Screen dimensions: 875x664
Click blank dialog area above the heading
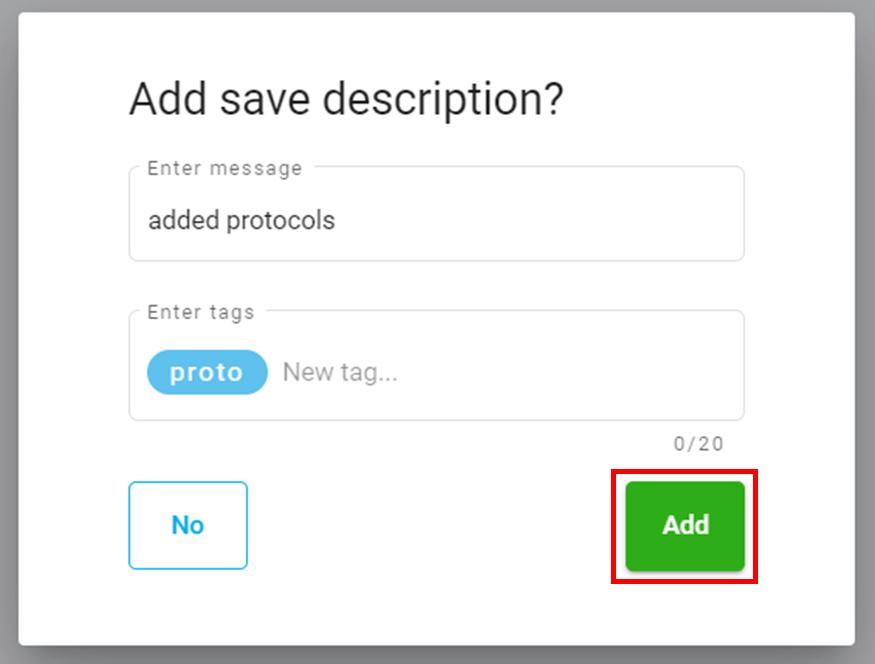[436, 45]
